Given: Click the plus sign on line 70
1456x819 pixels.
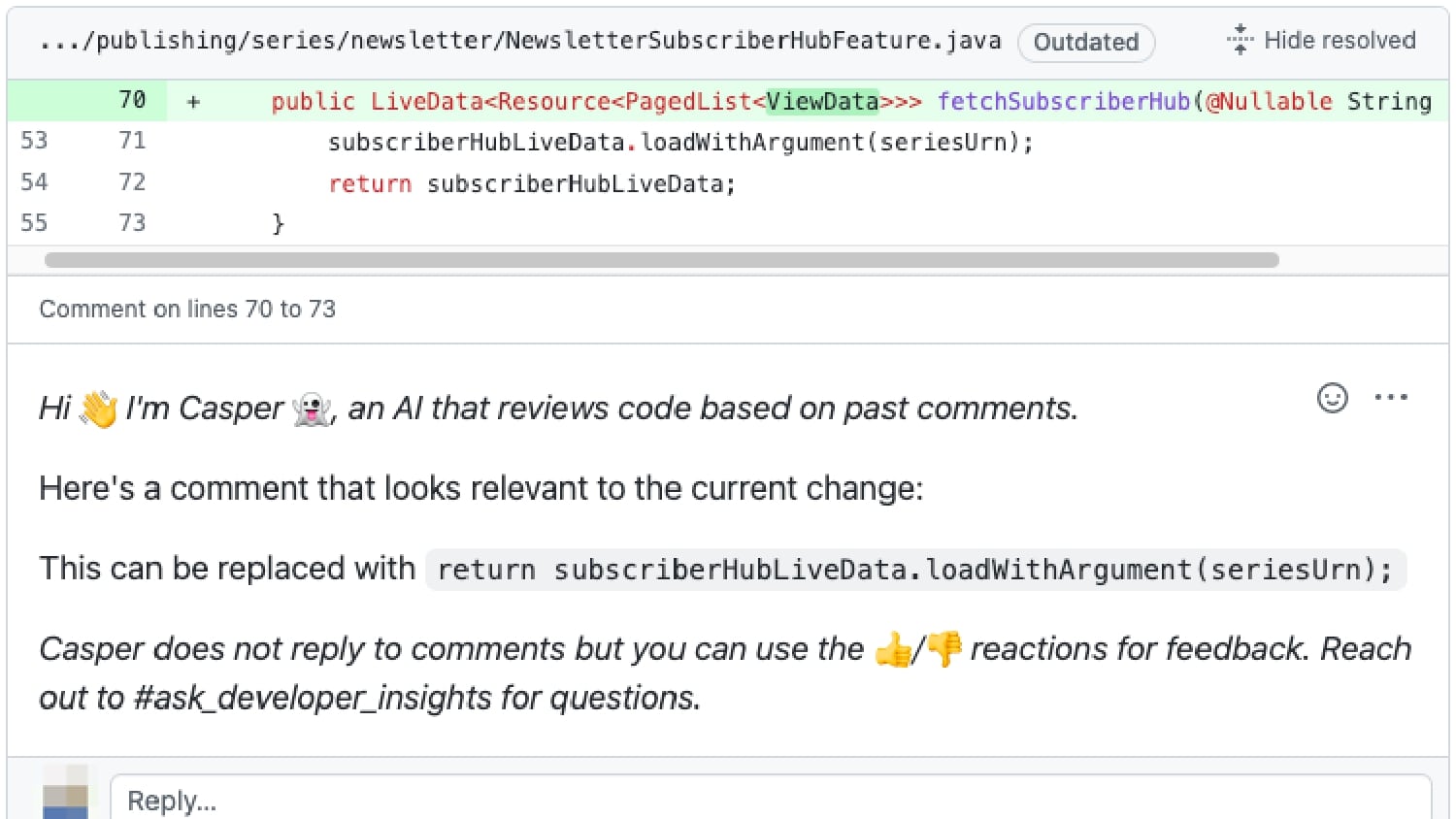Looking at the screenshot, I should point(193,102).
